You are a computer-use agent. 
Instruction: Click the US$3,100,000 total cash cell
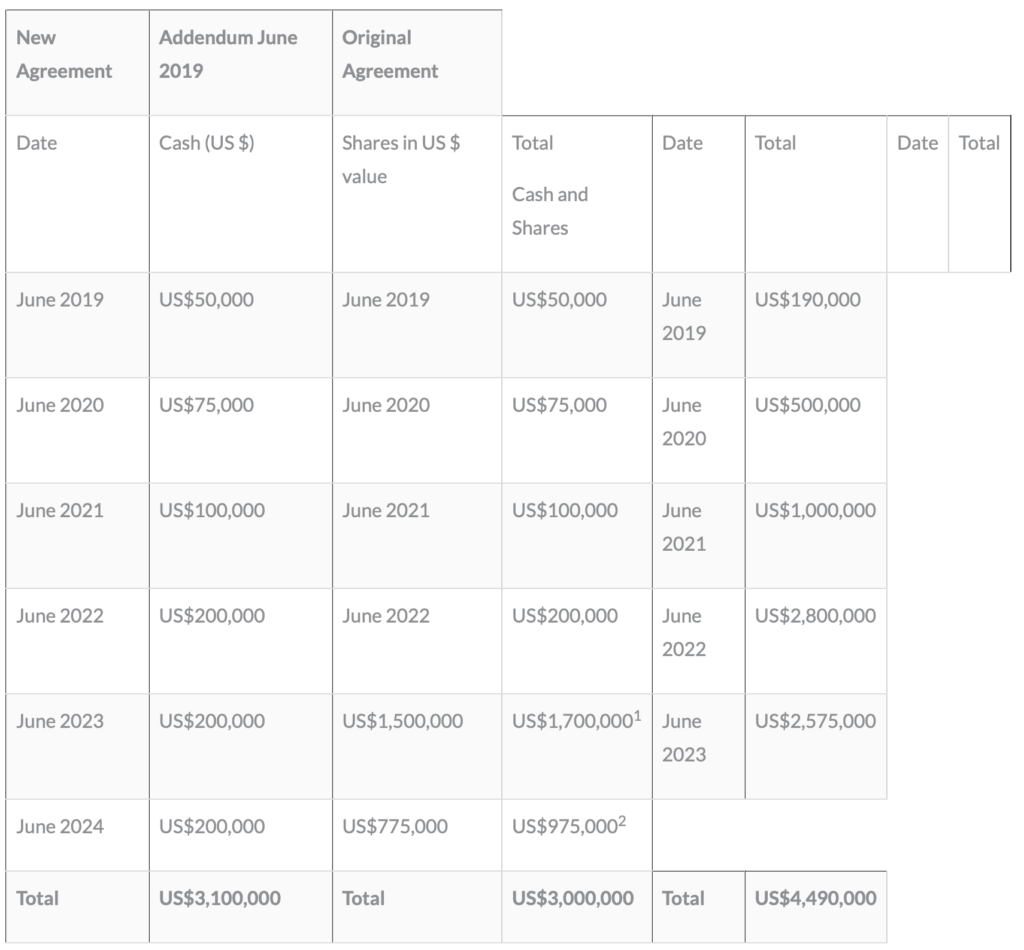click(x=220, y=898)
